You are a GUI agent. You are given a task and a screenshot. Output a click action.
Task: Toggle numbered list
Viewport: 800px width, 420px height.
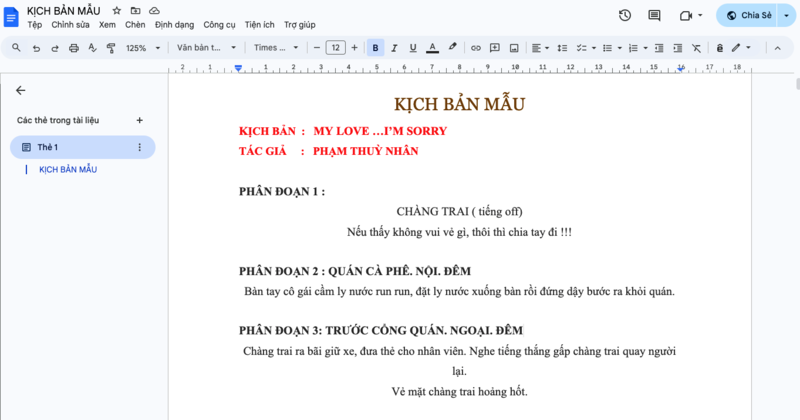pyautogui.click(x=633, y=48)
